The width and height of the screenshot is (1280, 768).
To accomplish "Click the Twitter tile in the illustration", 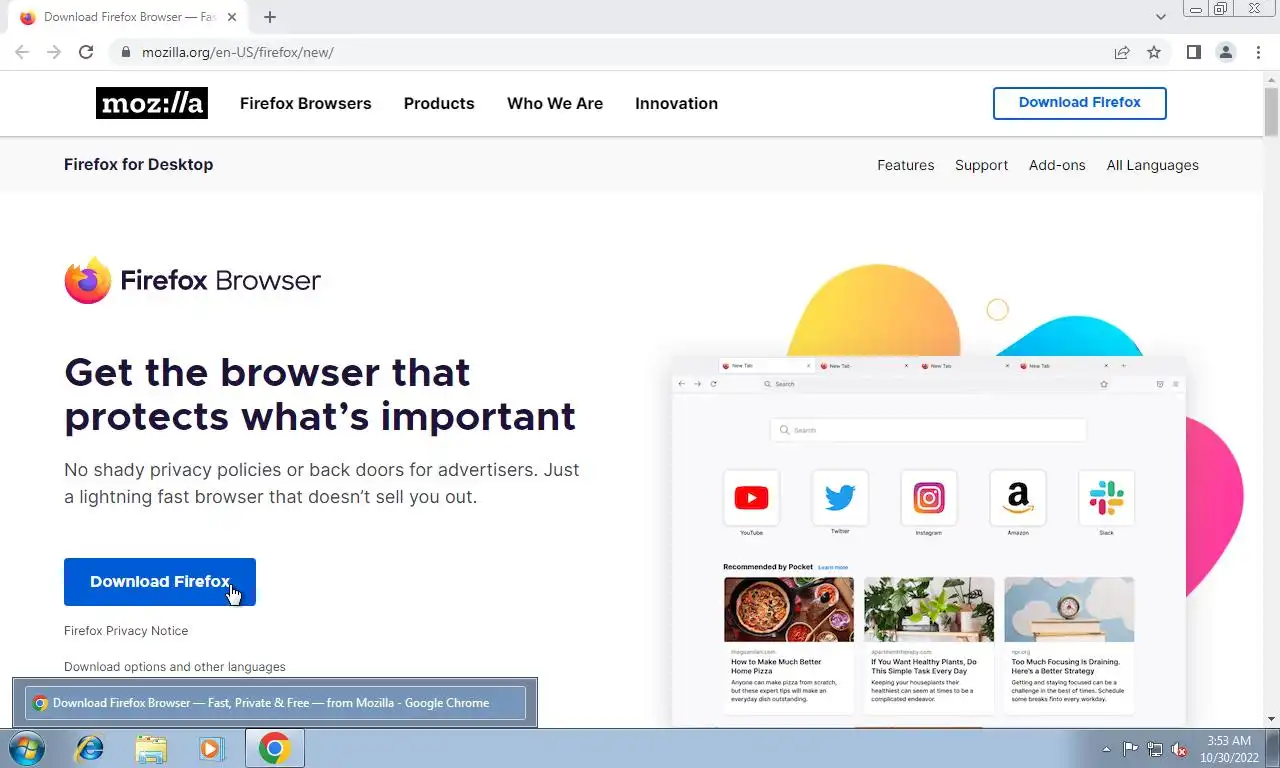I will [840, 498].
